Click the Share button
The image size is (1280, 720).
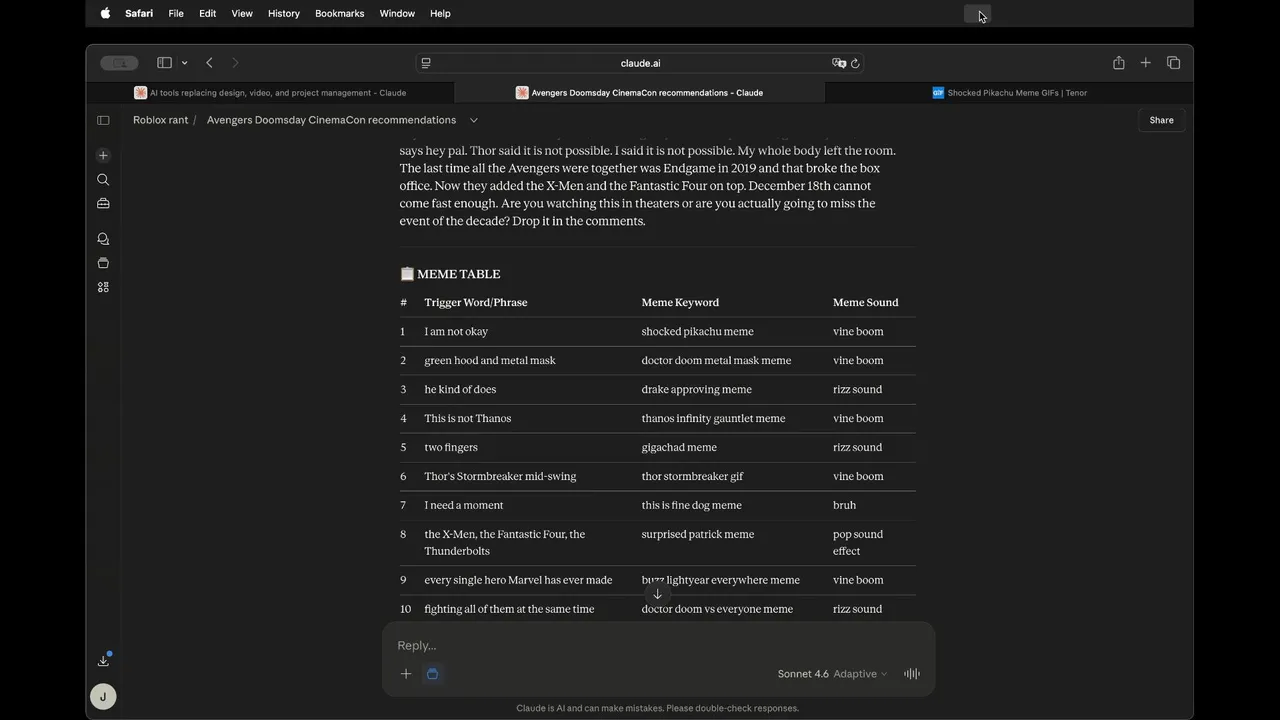(1161, 120)
